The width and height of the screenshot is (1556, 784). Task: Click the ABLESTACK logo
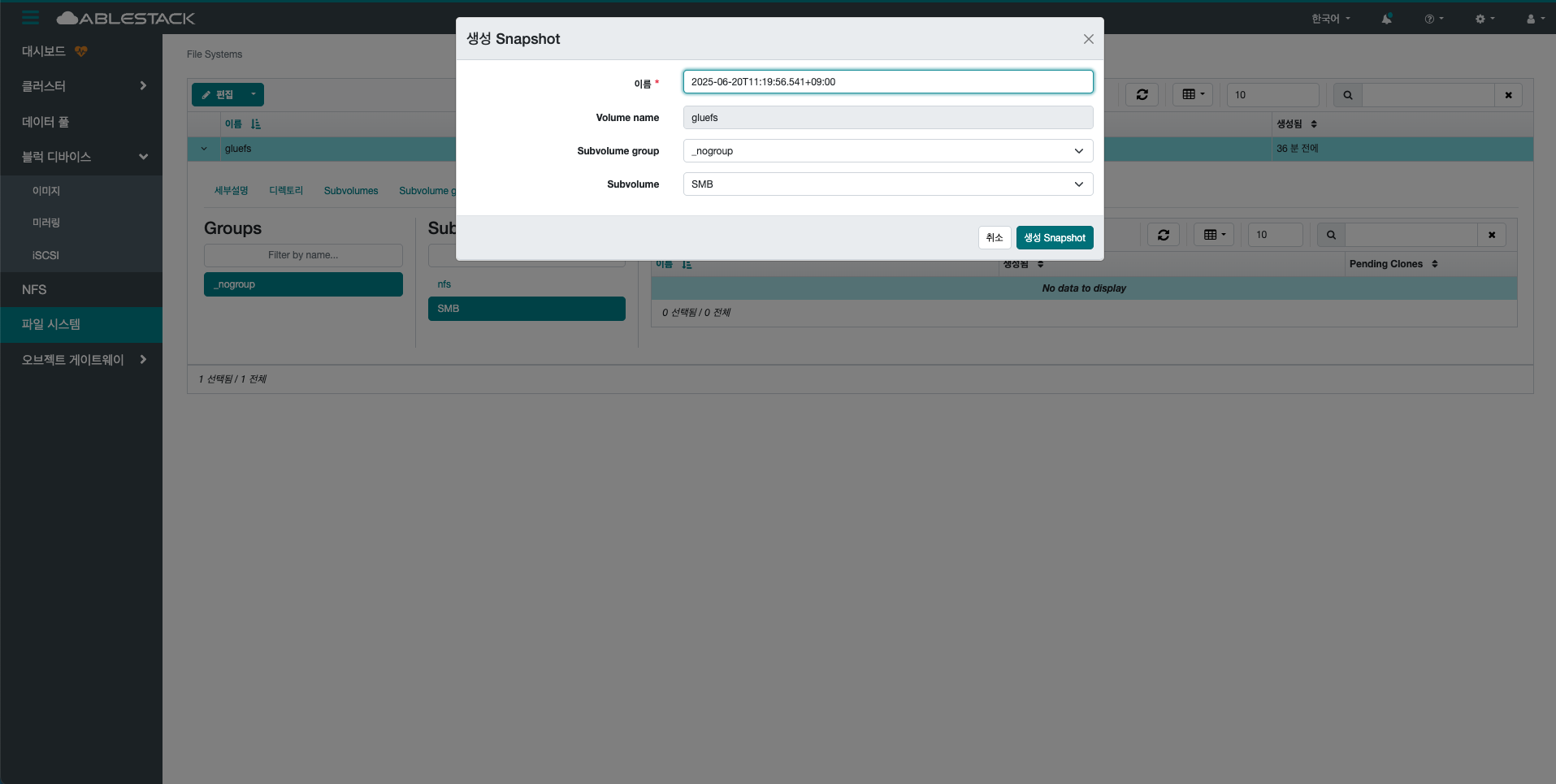click(x=126, y=18)
